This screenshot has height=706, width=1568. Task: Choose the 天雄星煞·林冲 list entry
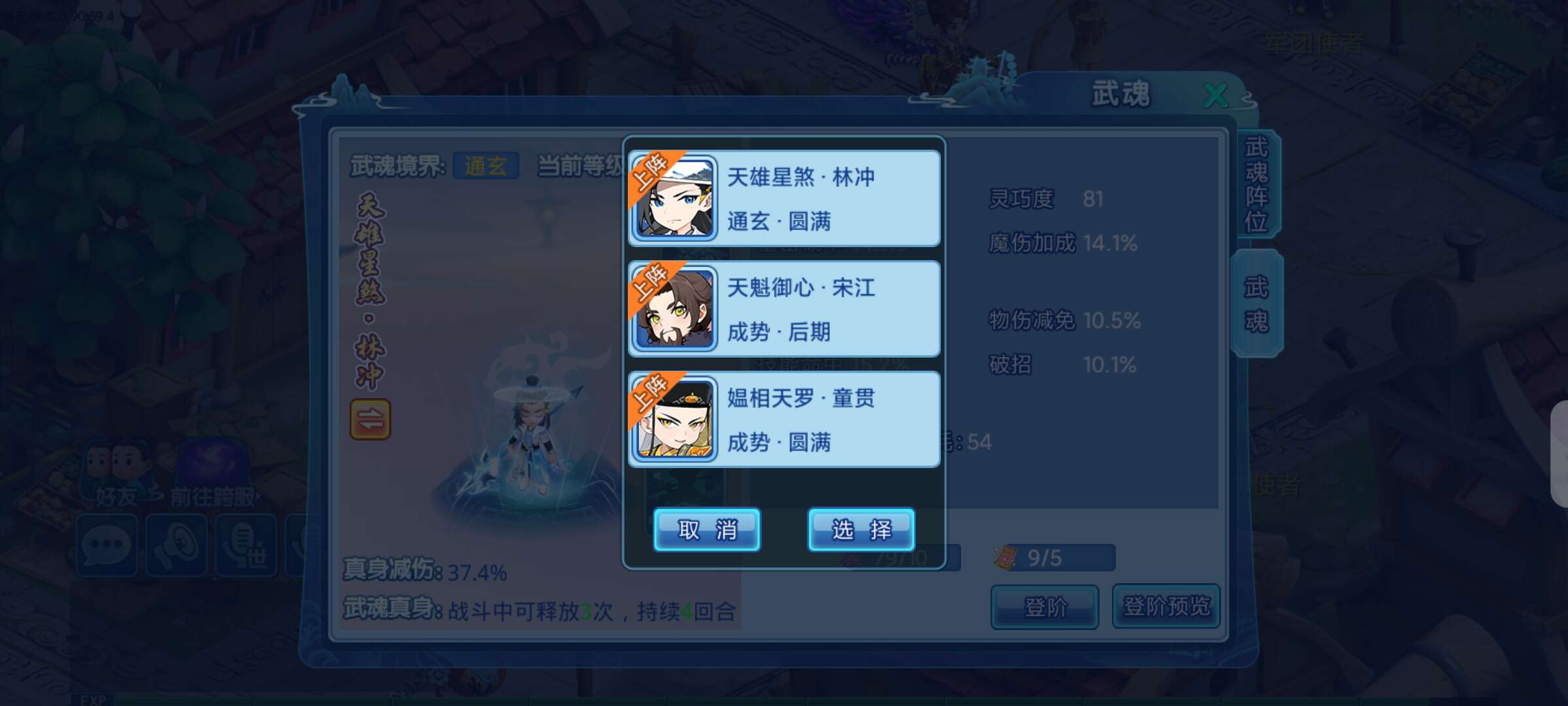(x=784, y=199)
